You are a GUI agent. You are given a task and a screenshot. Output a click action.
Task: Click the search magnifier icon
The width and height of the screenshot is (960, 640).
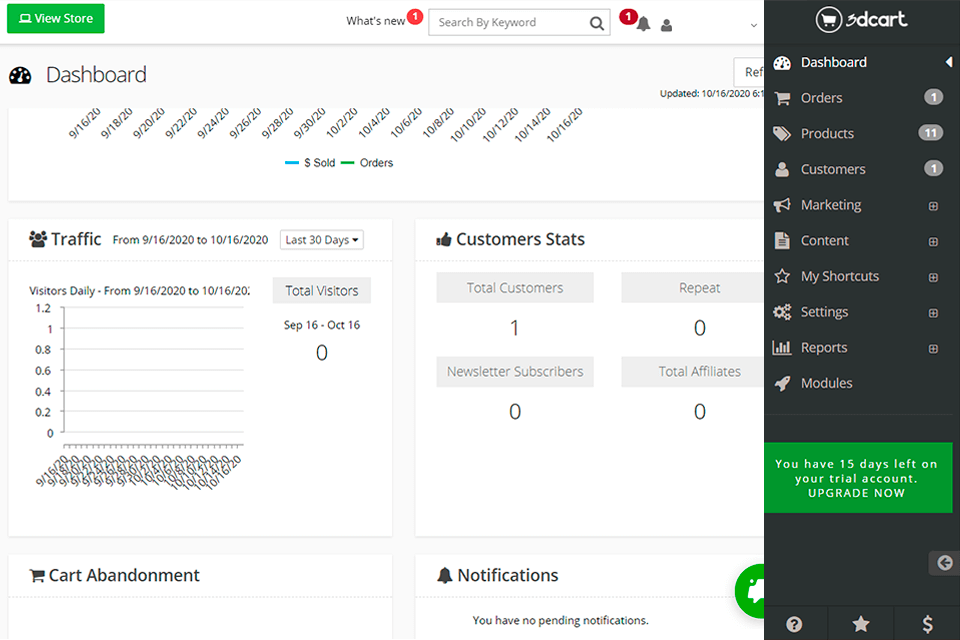597,23
